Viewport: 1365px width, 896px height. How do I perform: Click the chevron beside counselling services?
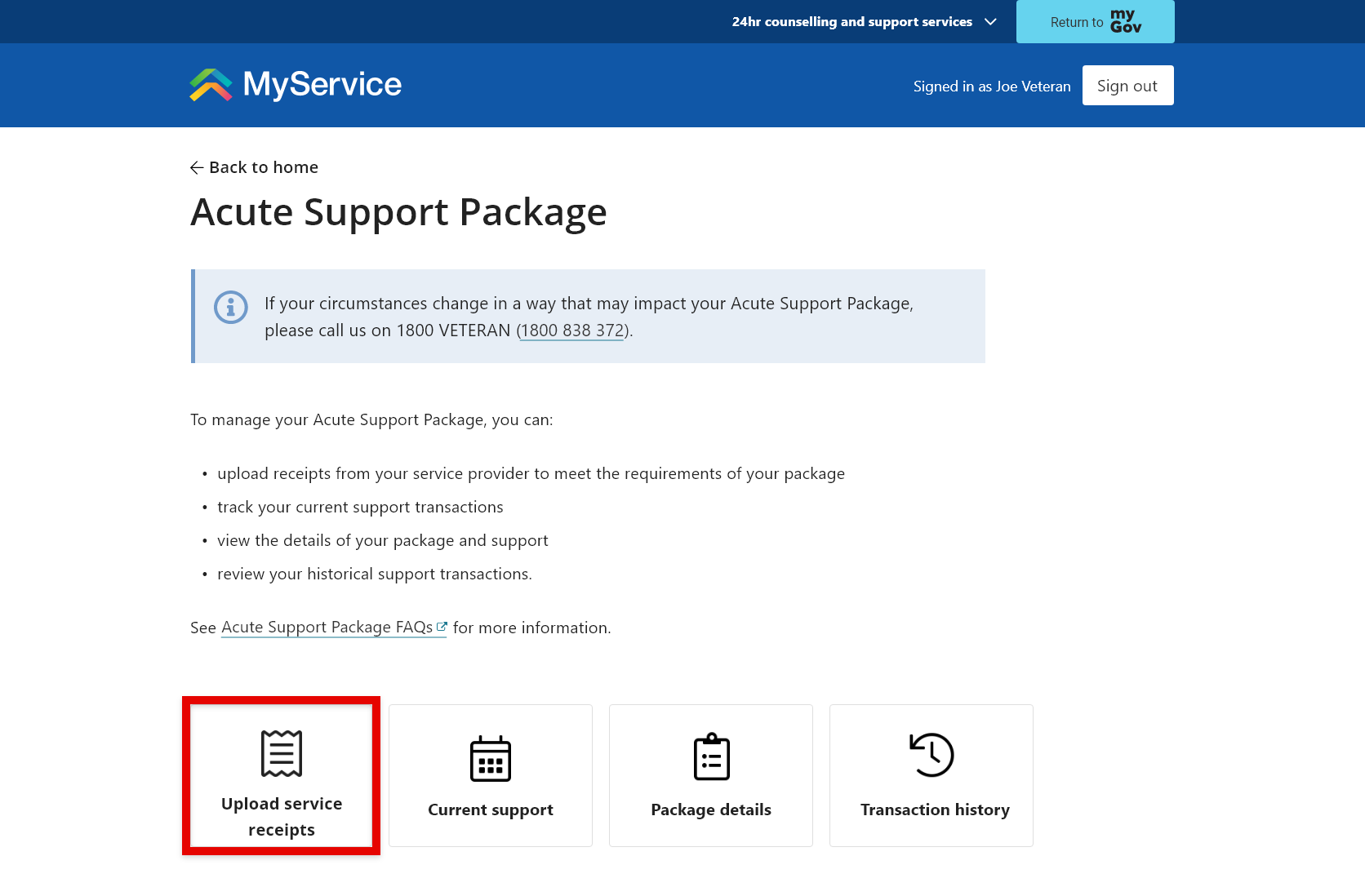pos(990,22)
